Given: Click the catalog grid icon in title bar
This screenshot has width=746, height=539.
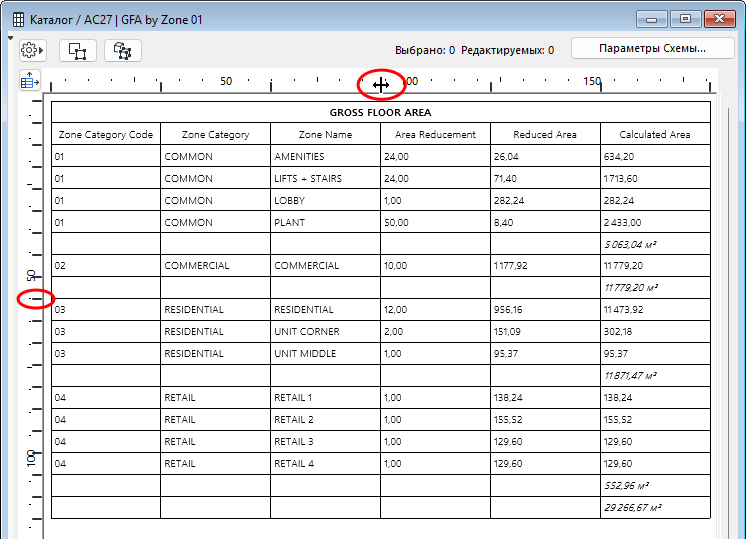Looking at the screenshot, I should [18, 20].
